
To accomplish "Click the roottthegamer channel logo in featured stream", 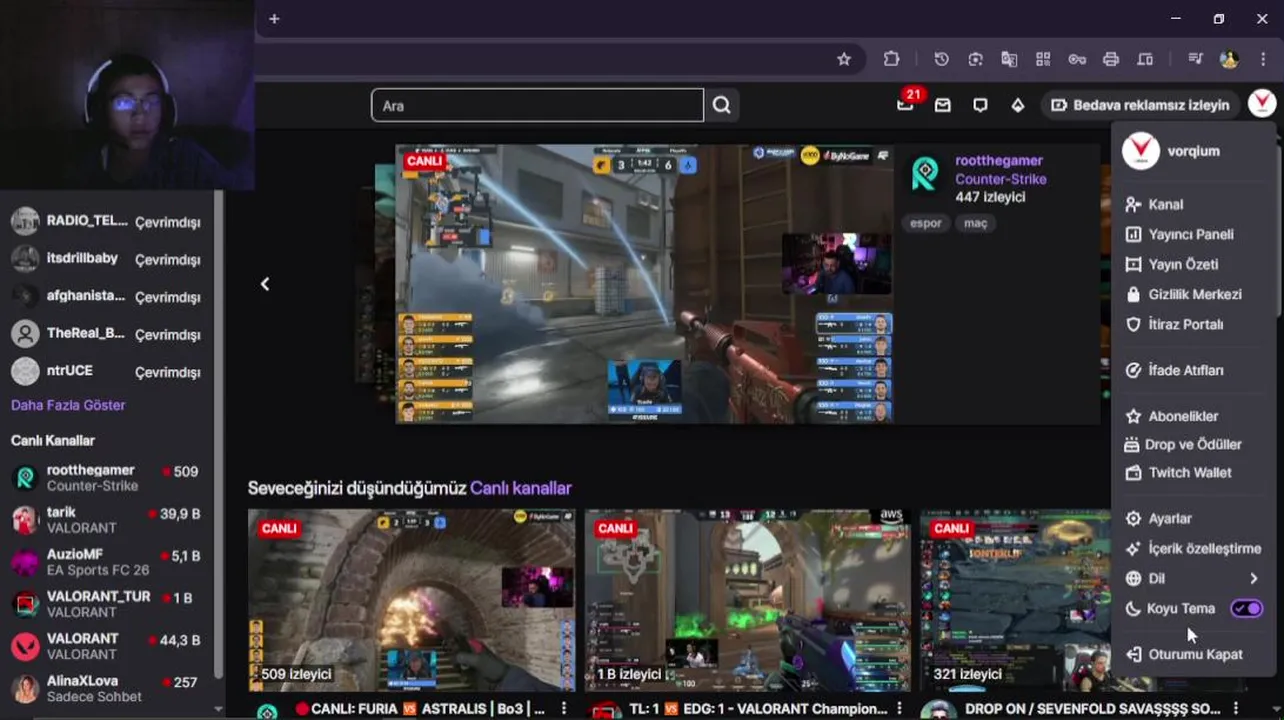I will pos(925,174).
